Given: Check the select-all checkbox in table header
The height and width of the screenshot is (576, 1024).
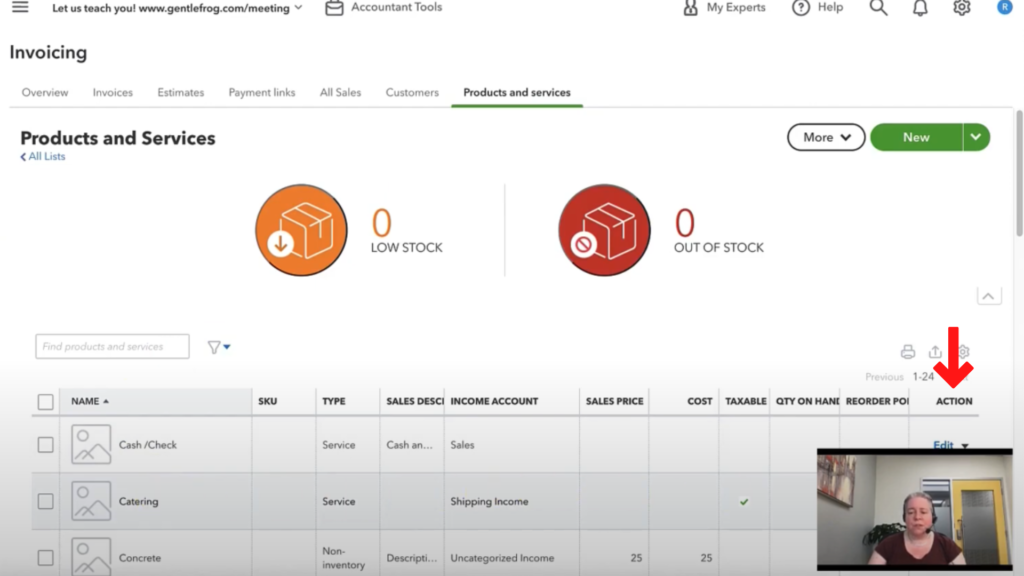Looking at the screenshot, I should tap(45, 400).
